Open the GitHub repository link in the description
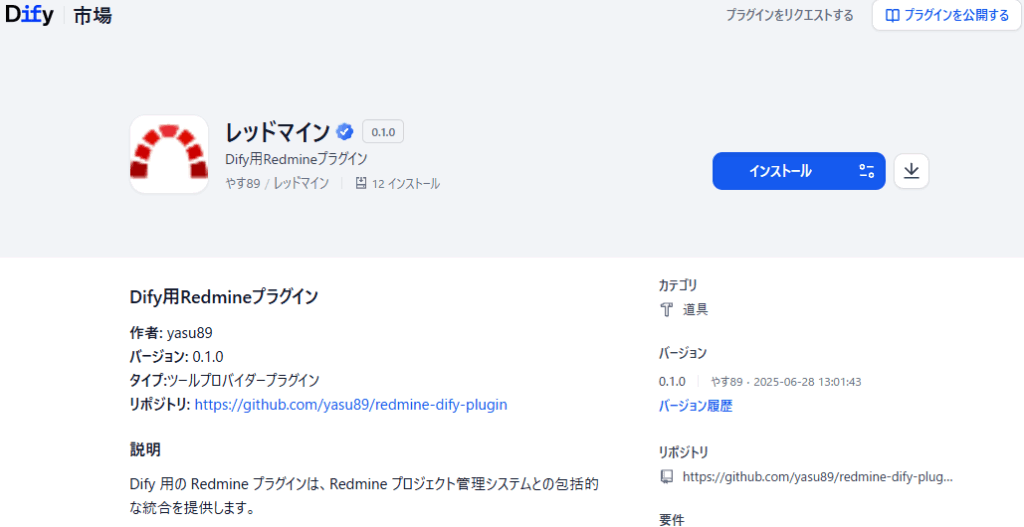The width and height of the screenshot is (1024, 527). pyautogui.click(x=351, y=404)
